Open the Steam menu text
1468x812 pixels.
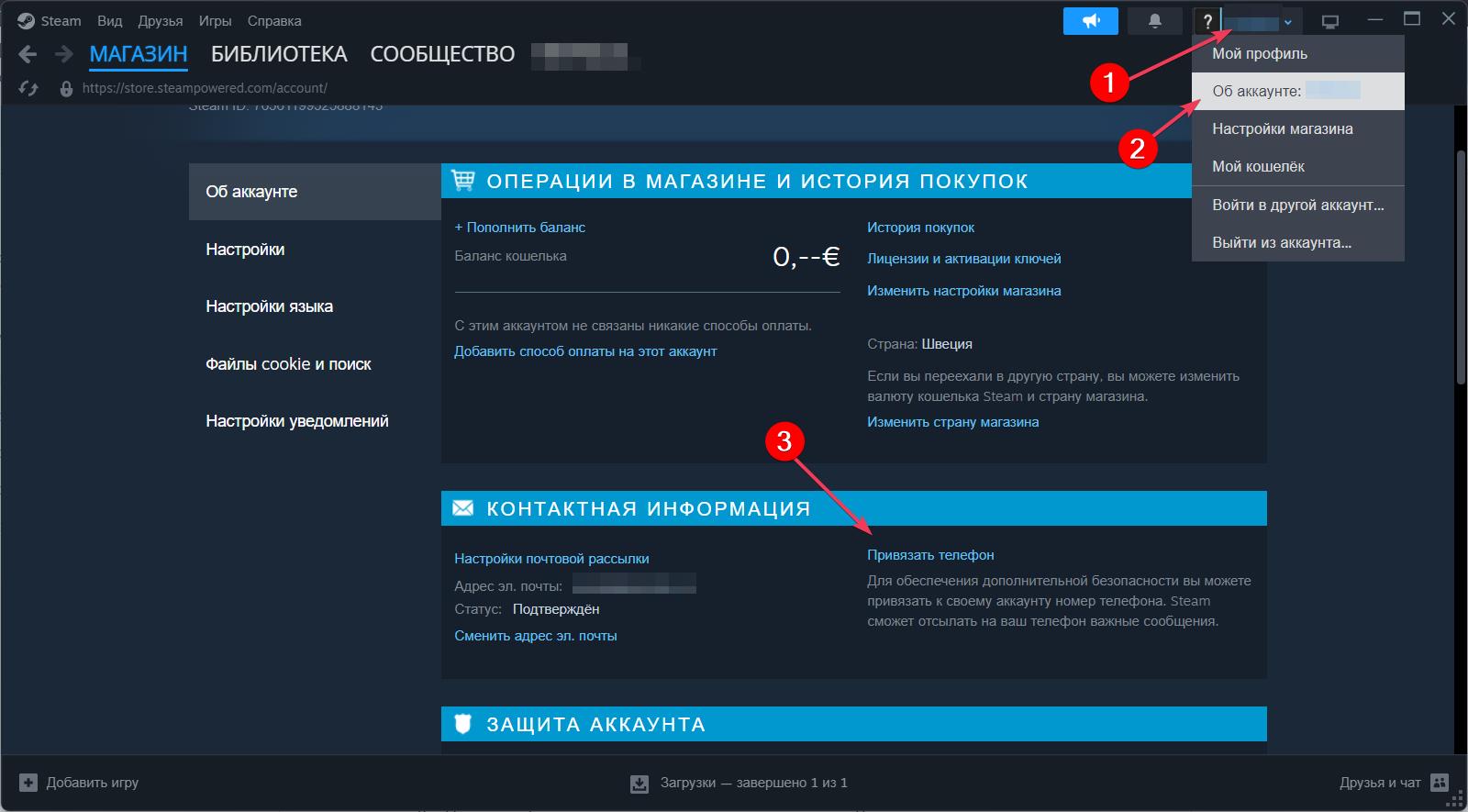[61, 20]
